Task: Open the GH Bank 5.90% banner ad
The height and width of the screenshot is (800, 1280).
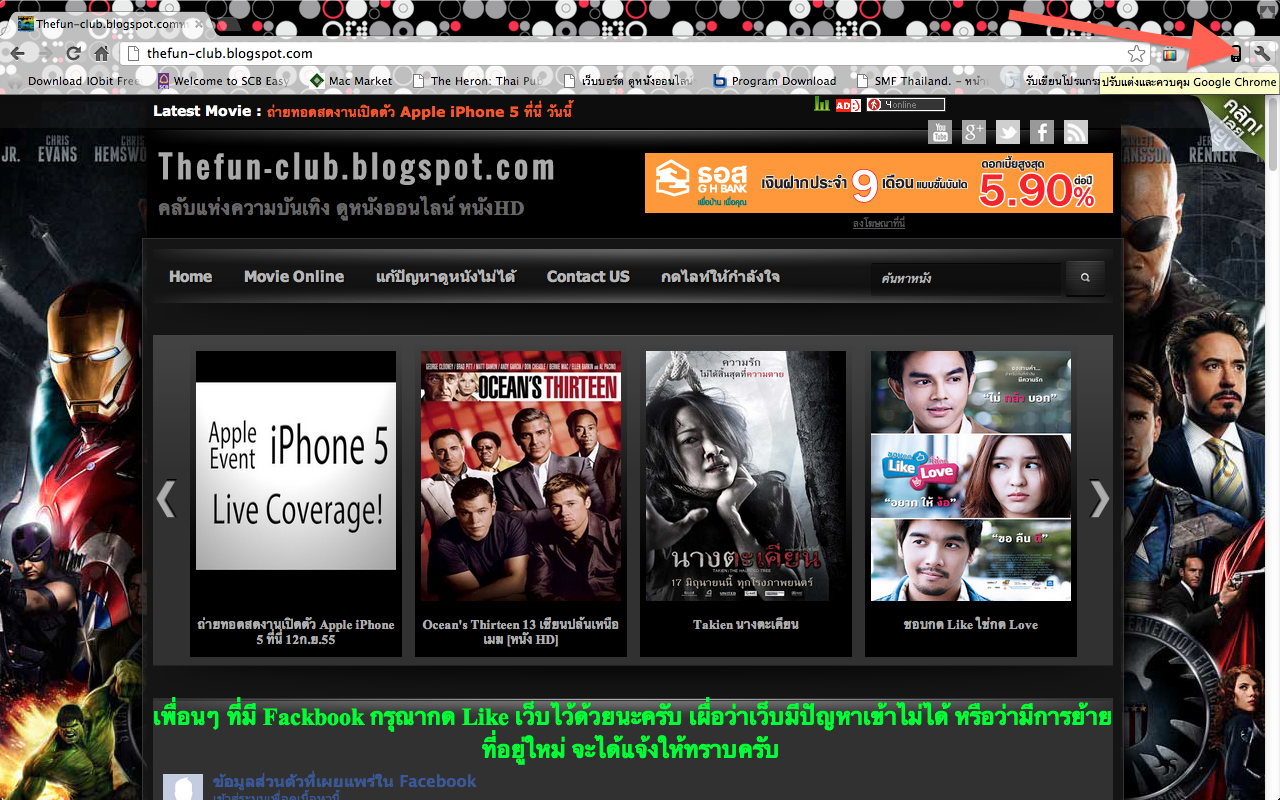Action: (x=878, y=182)
